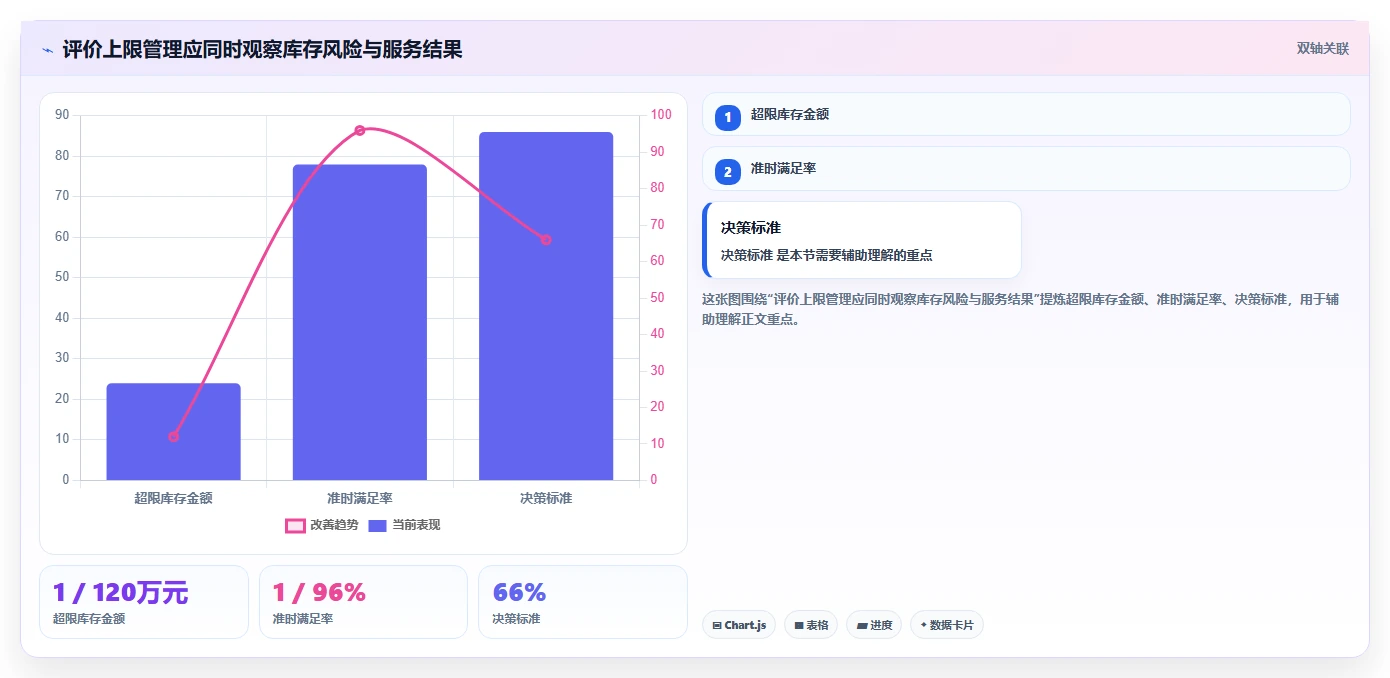The width and height of the screenshot is (1390, 678).
Task: Click the left axis value 90
Action: point(63,115)
